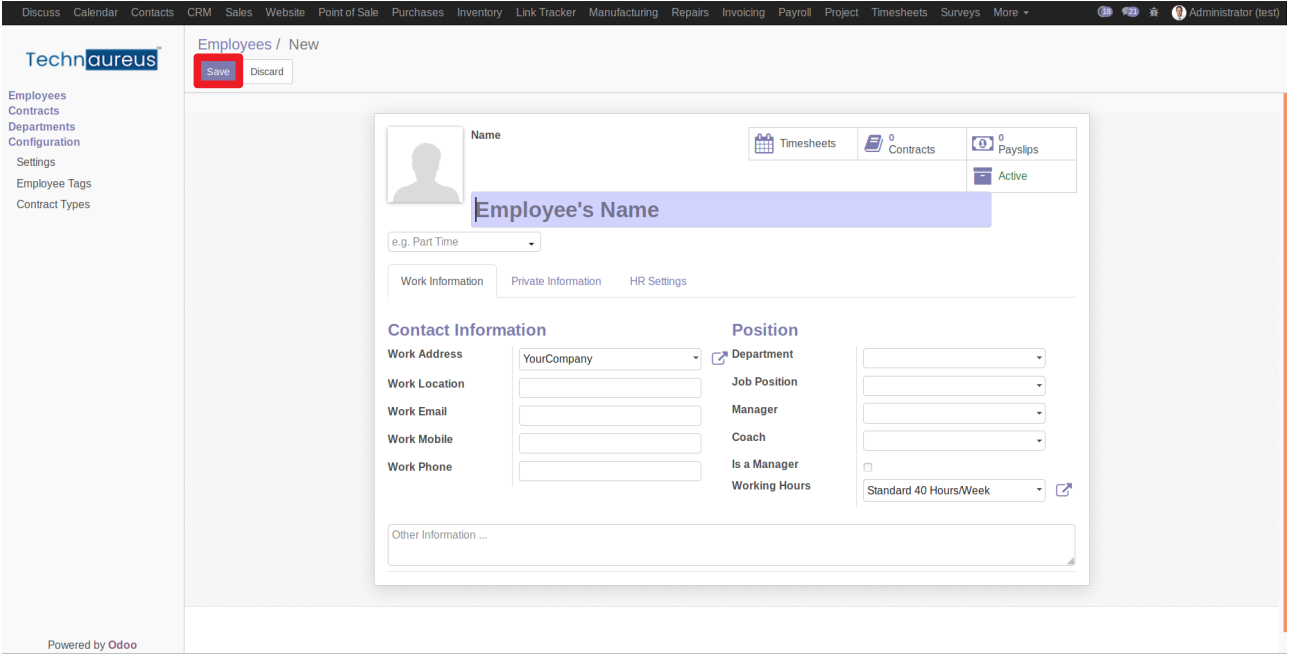The height and width of the screenshot is (656, 1289).
Task: Open the Configuration sidebar section
Action: tap(44, 142)
